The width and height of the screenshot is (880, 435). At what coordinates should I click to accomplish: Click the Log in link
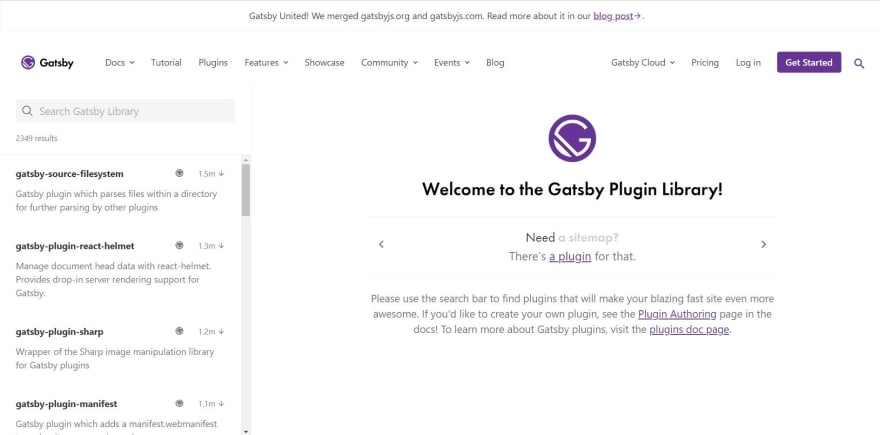click(748, 63)
